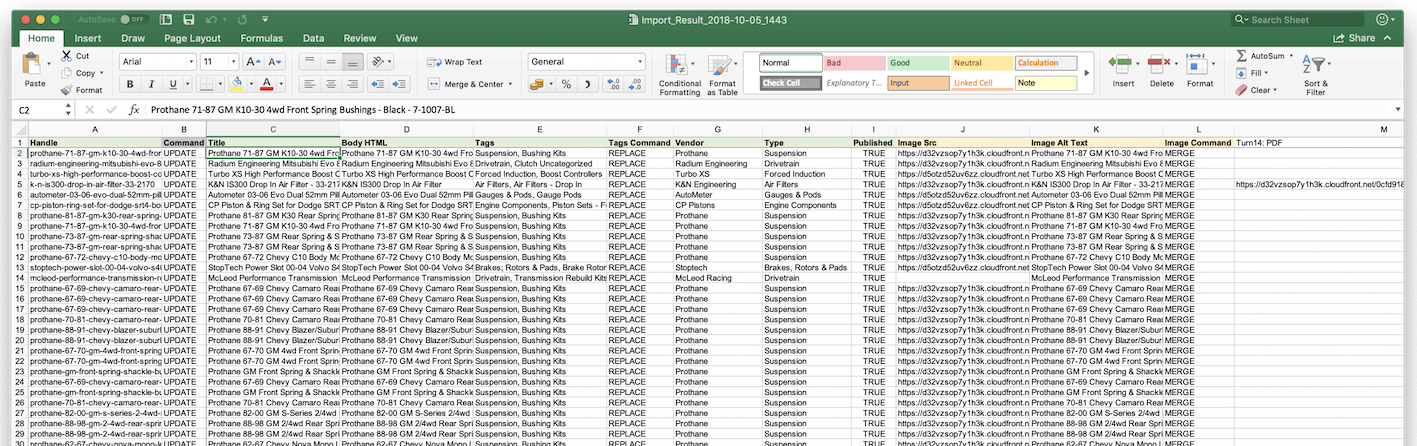
Task: Open Conditional Formatting menu
Action: [680, 75]
